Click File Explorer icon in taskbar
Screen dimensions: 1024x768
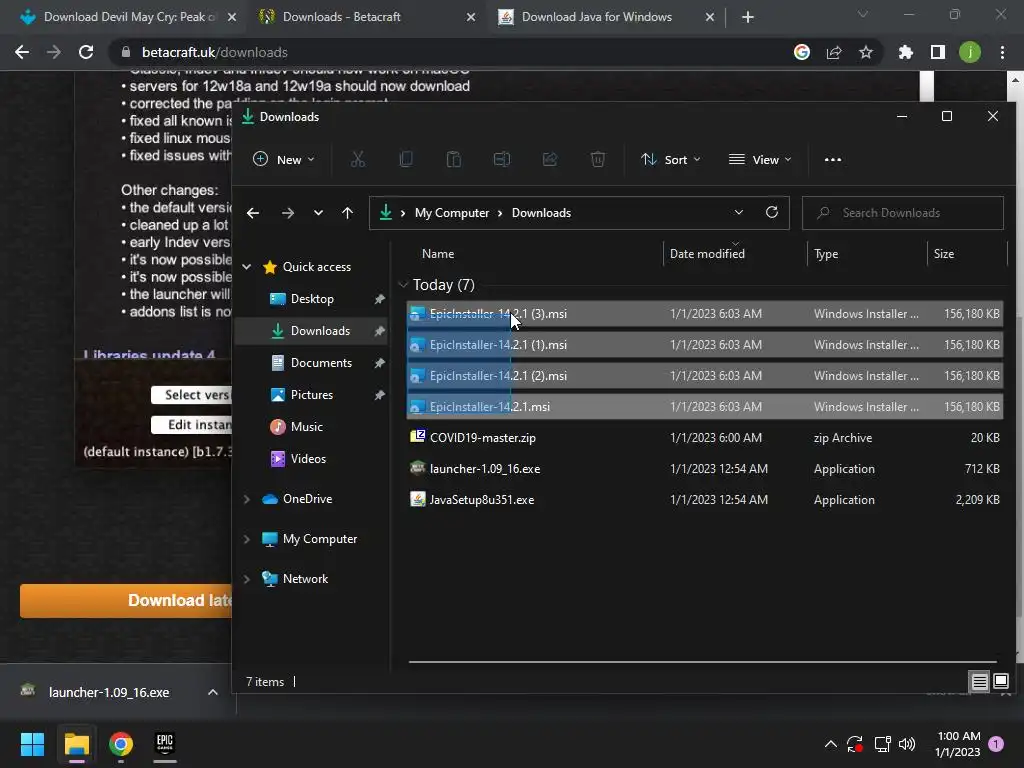pyautogui.click(x=76, y=744)
